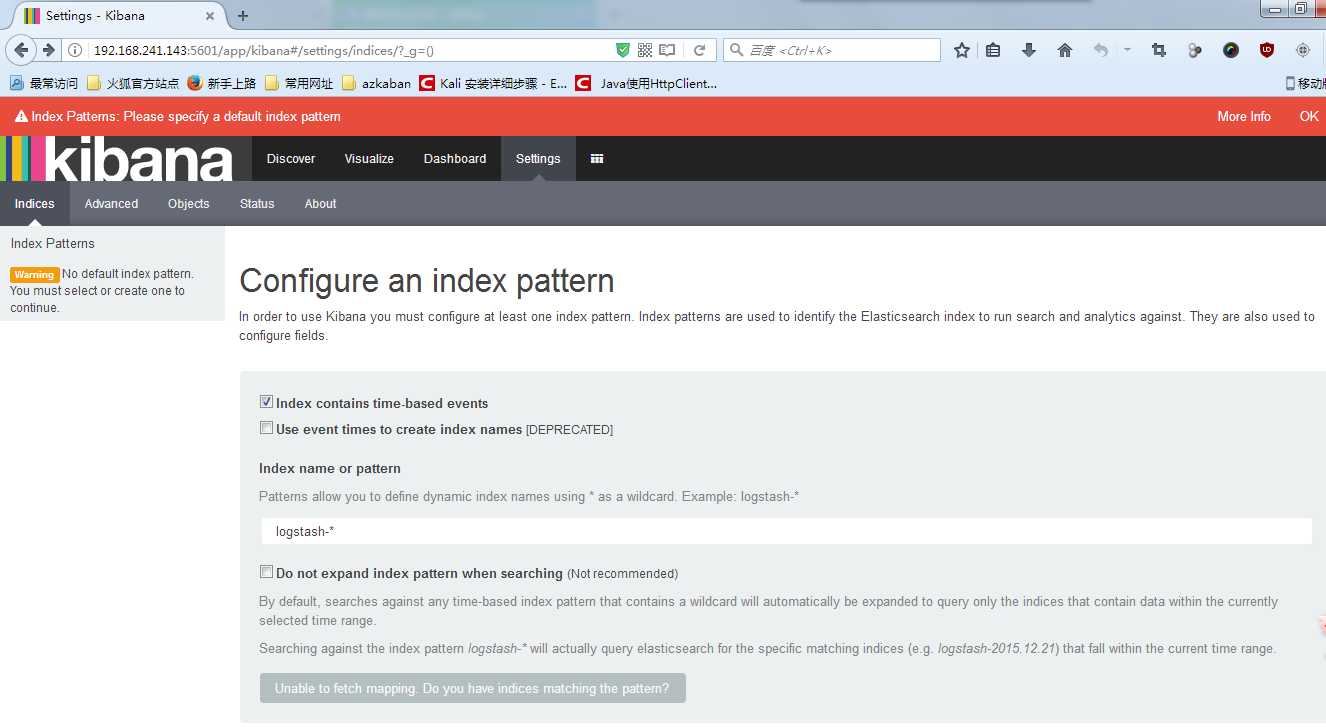Viewport: 1326px width, 728px height.
Task: Open the Discover menu
Action: click(x=291, y=159)
